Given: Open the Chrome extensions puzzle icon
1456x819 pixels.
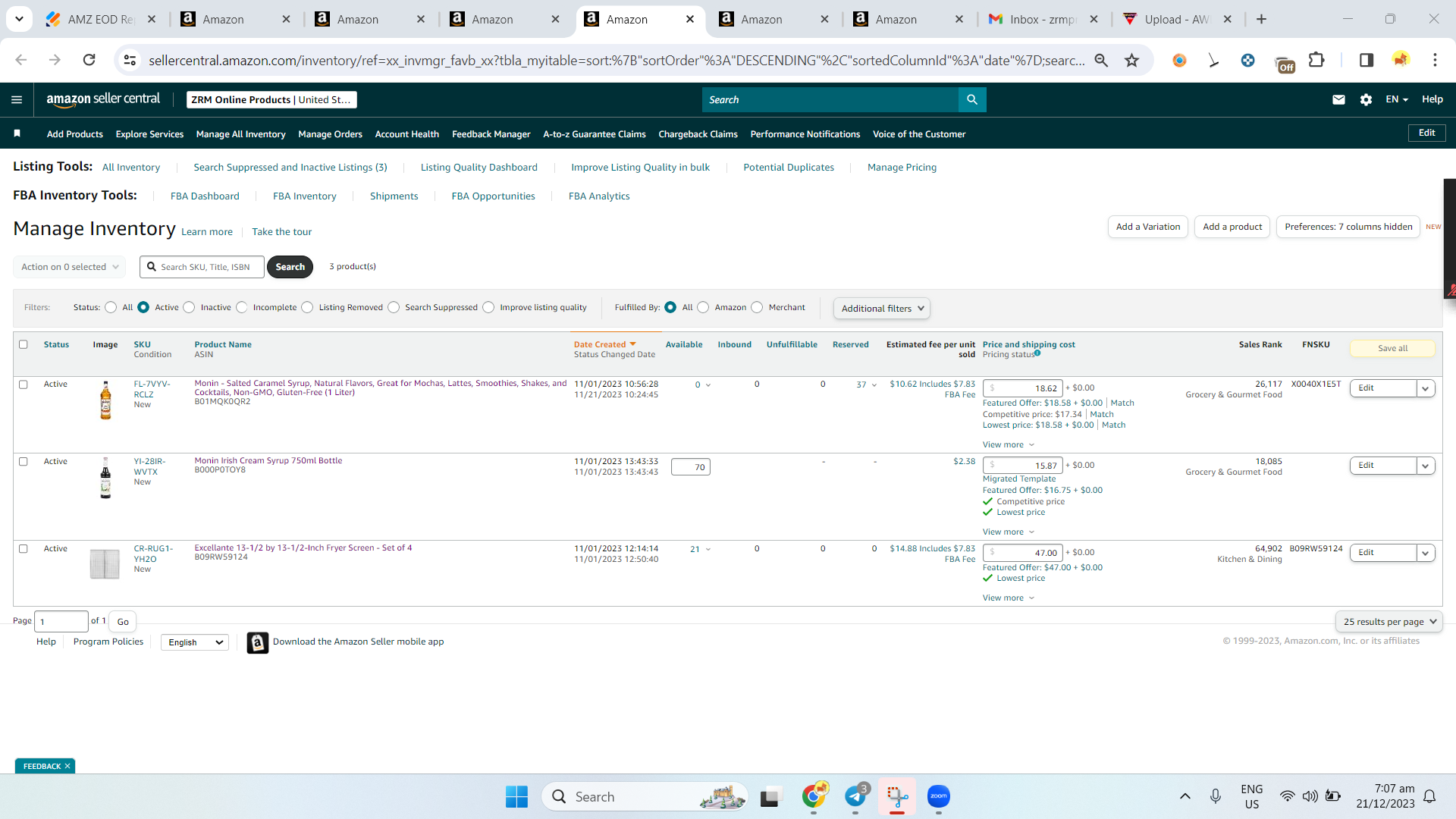Looking at the screenshot, I should click(x=1316, y=60).
